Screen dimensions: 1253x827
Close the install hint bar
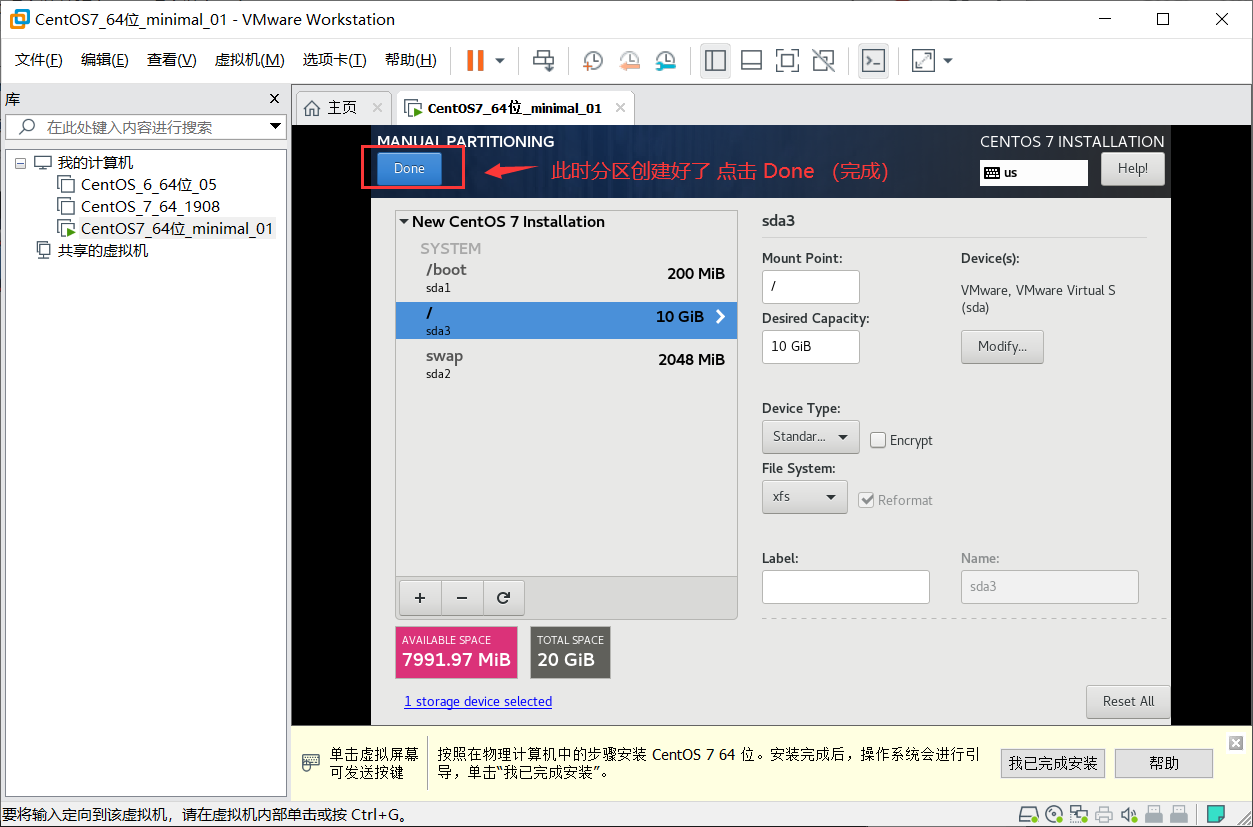click(x=1236, y=742)
